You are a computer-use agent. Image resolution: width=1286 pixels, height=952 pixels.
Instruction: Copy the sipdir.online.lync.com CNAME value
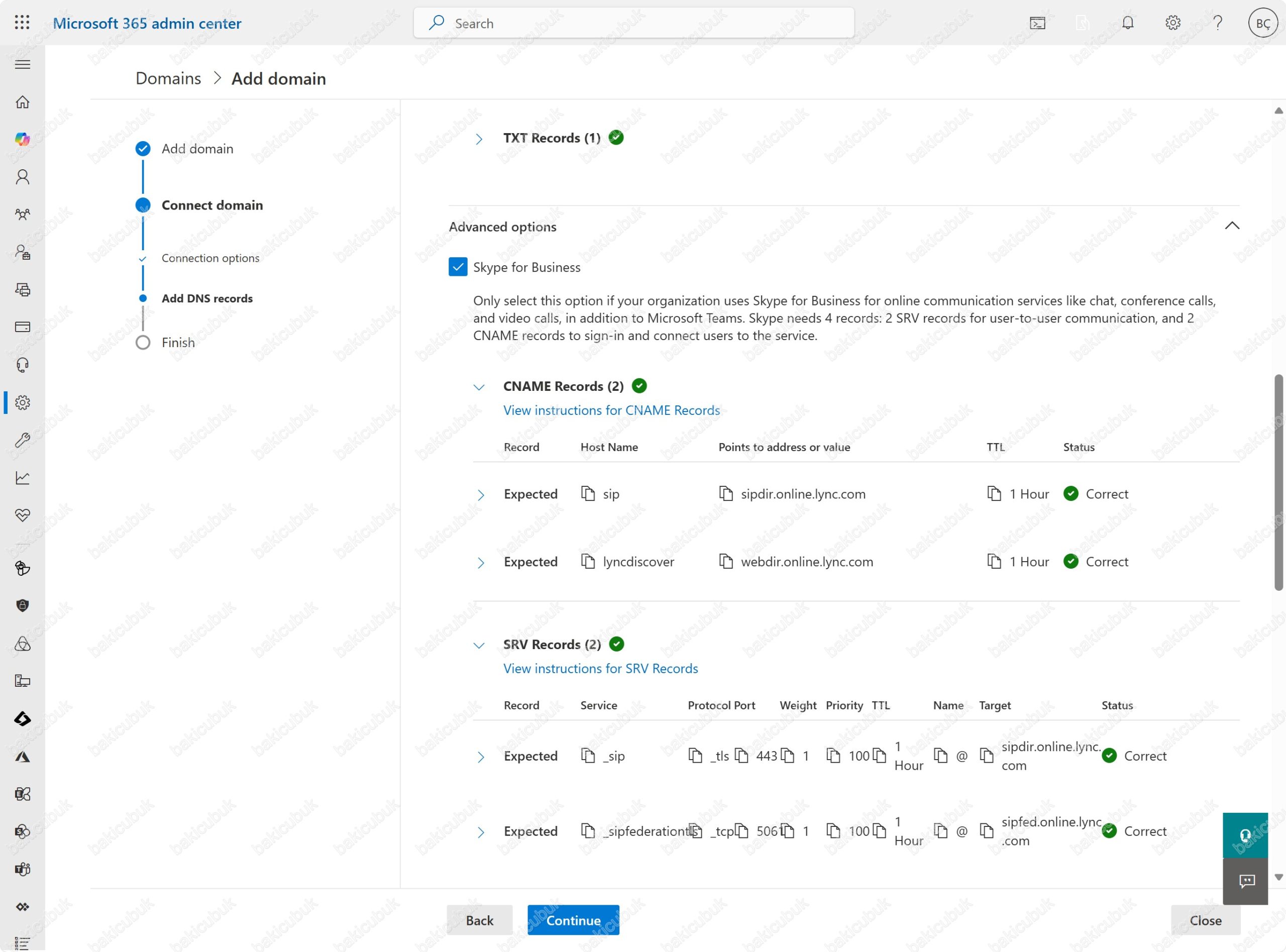click(726, 494)
